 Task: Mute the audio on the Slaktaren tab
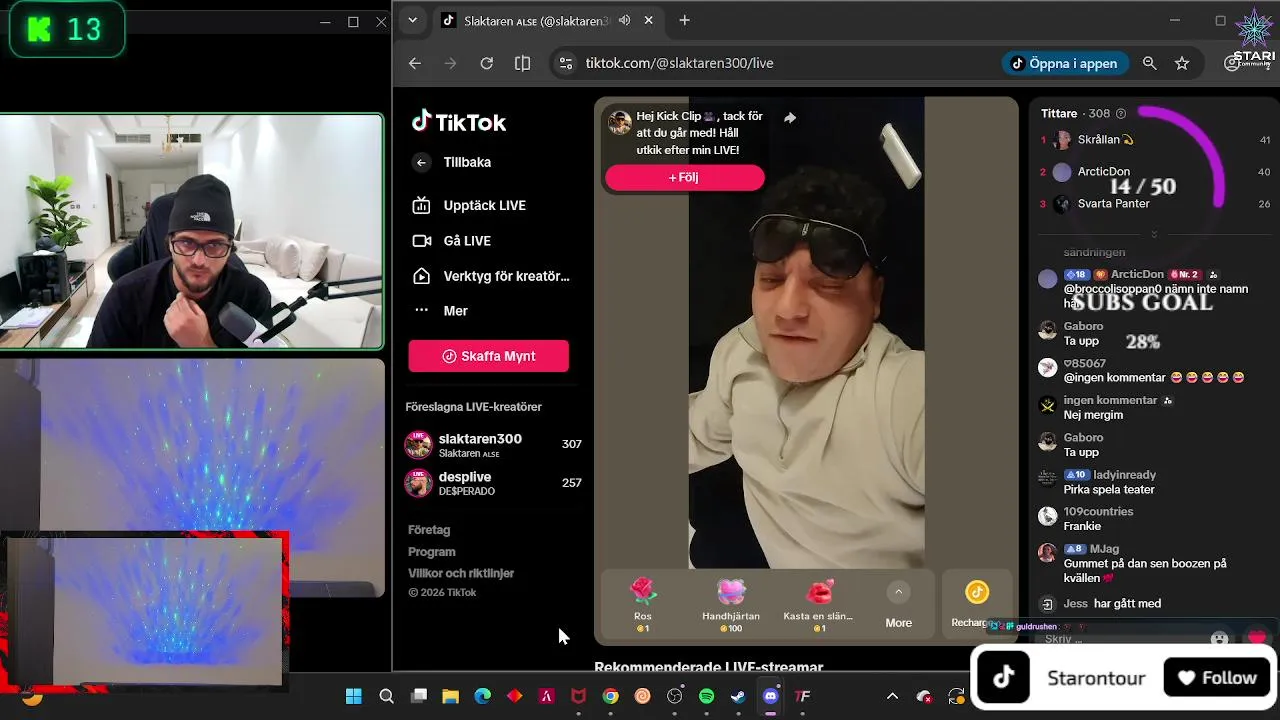point(625,20)
